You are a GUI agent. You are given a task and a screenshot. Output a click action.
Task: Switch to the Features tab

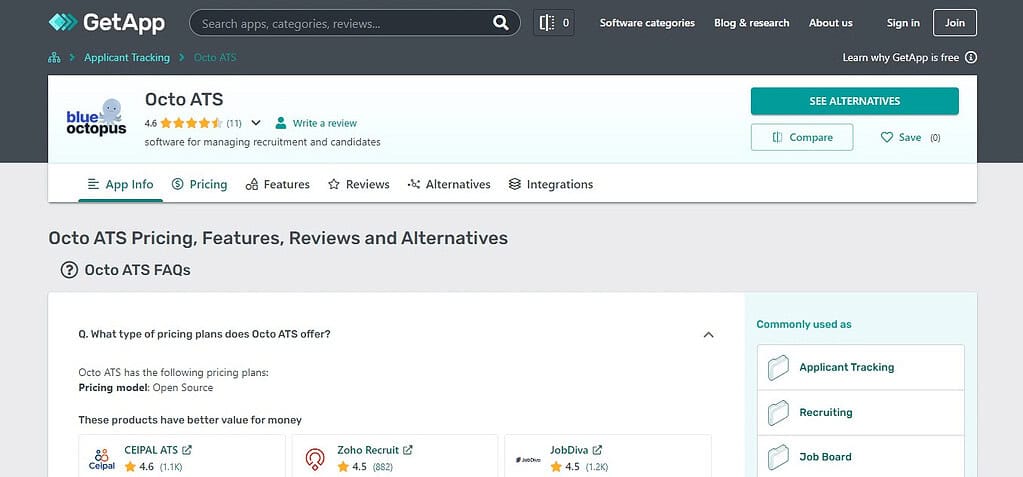277,184
